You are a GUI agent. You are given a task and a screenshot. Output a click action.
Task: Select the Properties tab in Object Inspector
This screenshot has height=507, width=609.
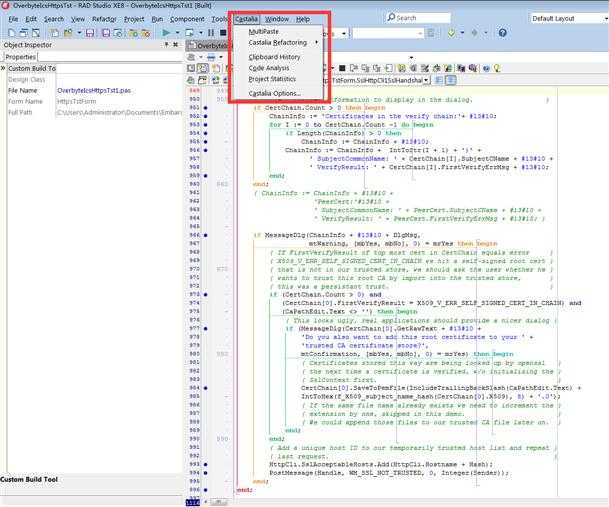pos(21,57)
